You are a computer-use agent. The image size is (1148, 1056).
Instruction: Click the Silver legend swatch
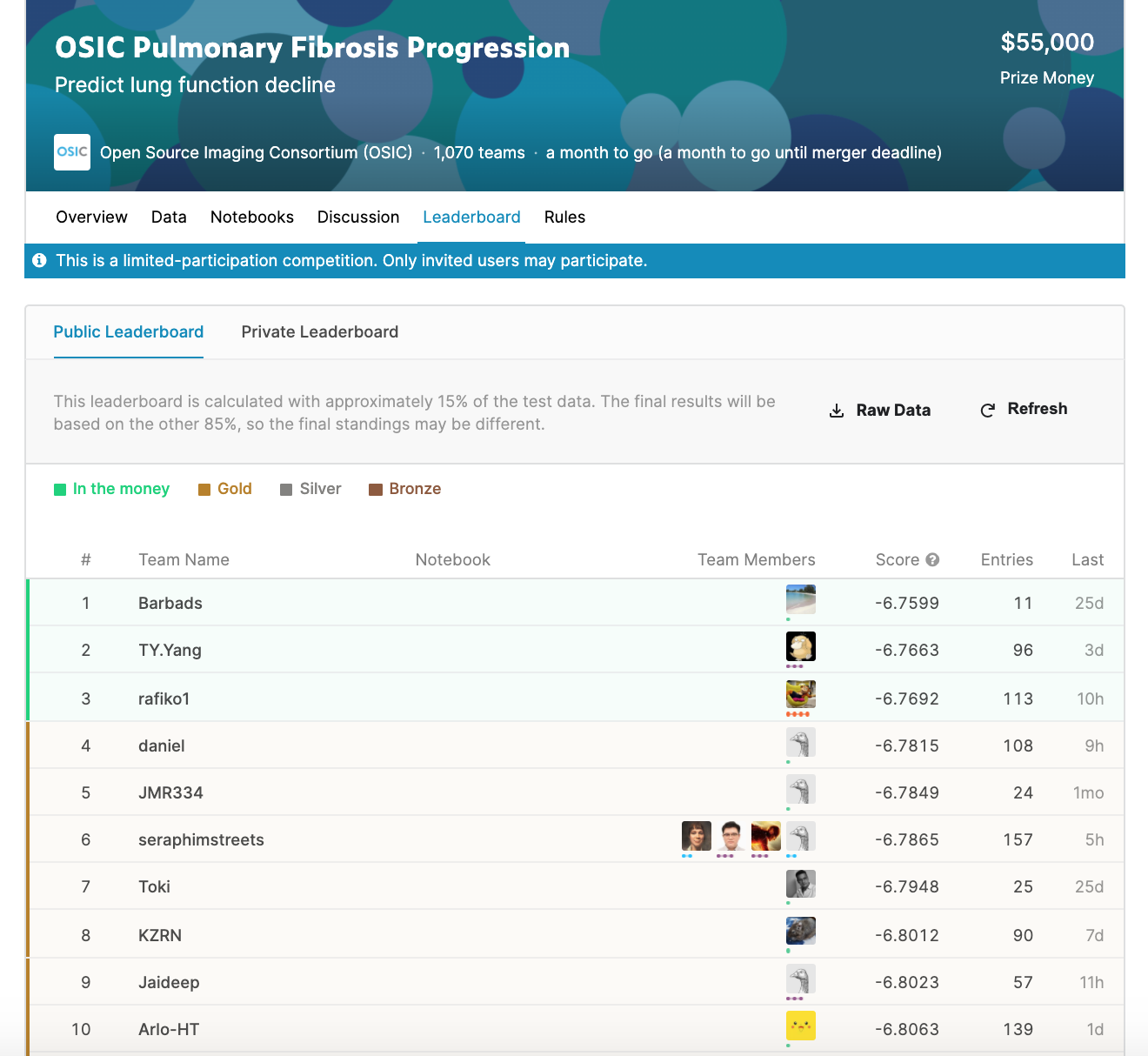click(286, 490)
